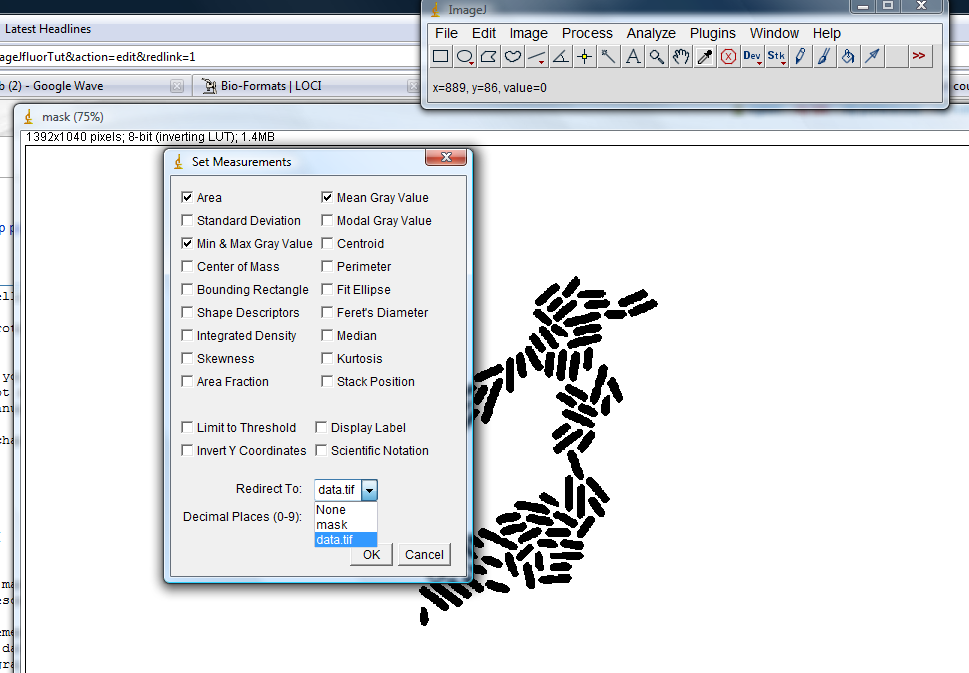The width and height of the screenshot is (969, 673).
Task: Select the Oval selection tool
Action: coord(465,57)
